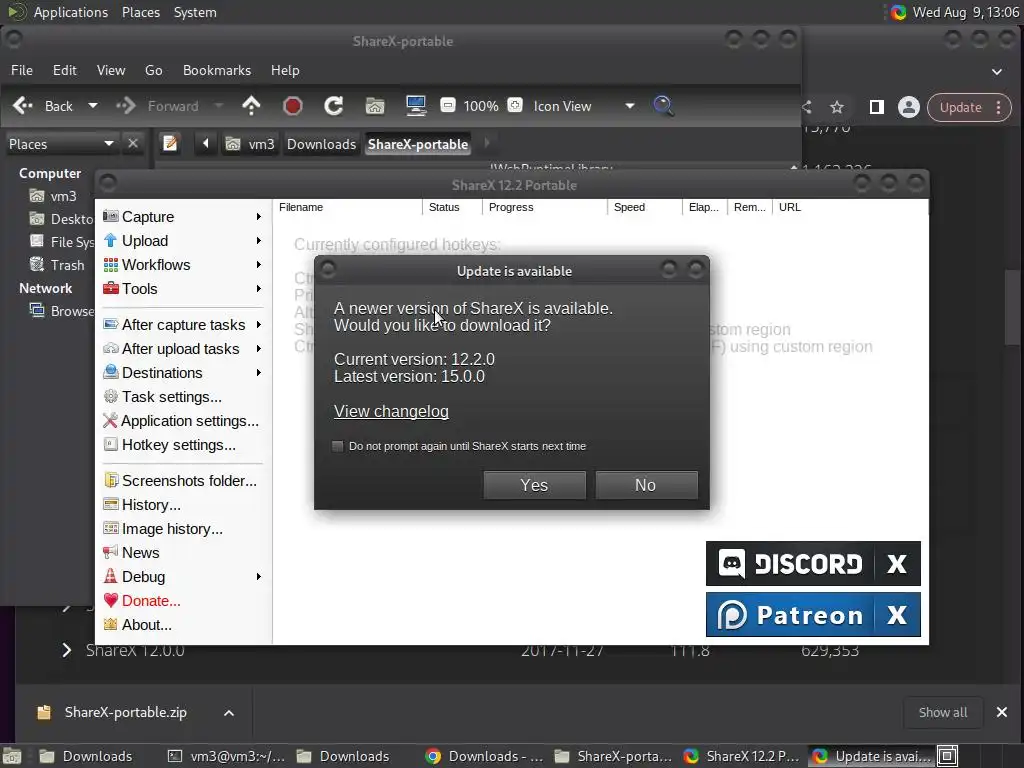The width and height of the screenshot is (1024, 768).
Task: Click the Reload icon in file manager
Action: (x=334, y=106)
